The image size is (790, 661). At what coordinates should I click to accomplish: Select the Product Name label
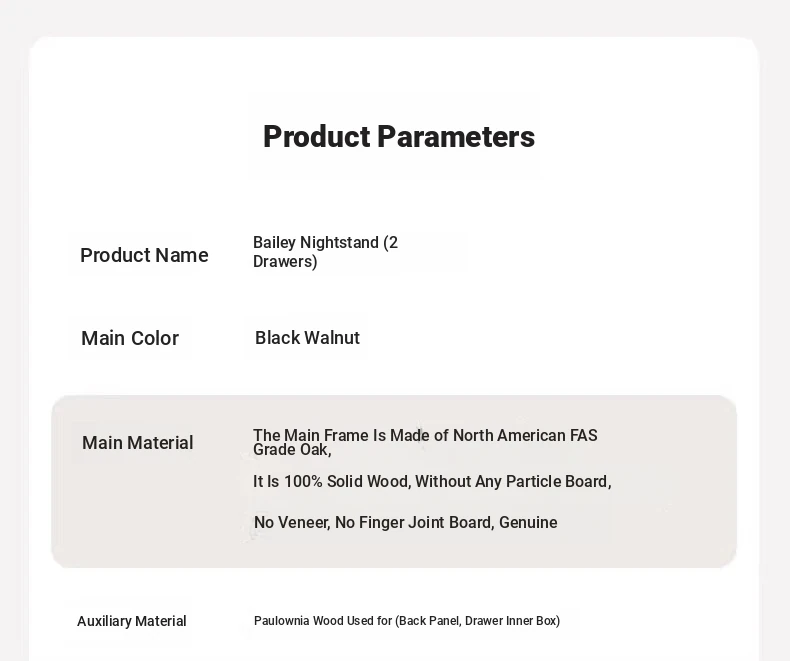coord(144,255)
